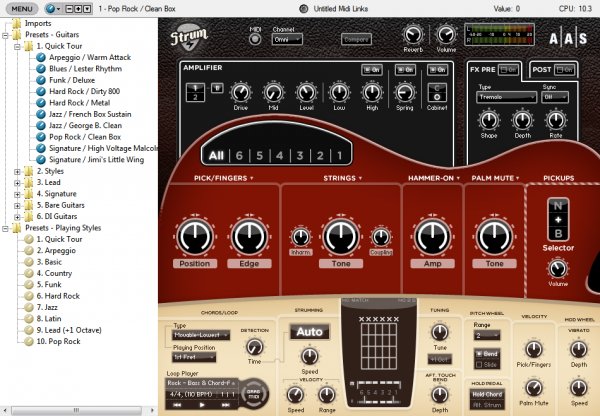The image size is (600, 416).
Task: Click the globe icon in top toolbar
Action: coord(50,8)
